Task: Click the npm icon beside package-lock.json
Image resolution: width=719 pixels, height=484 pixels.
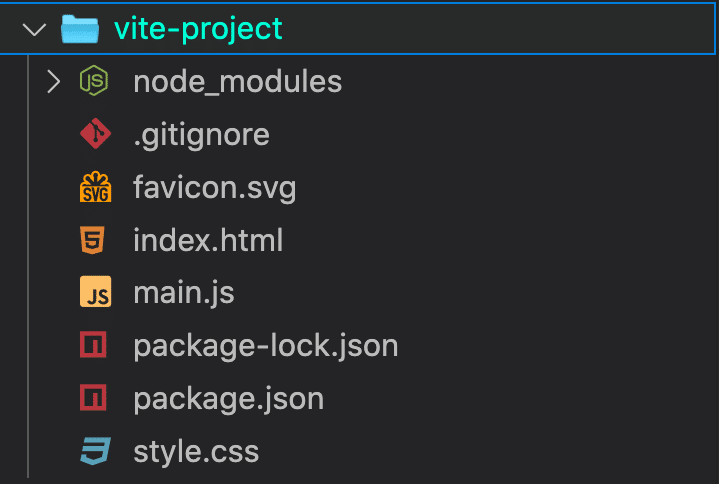Action: pos(93,344)
